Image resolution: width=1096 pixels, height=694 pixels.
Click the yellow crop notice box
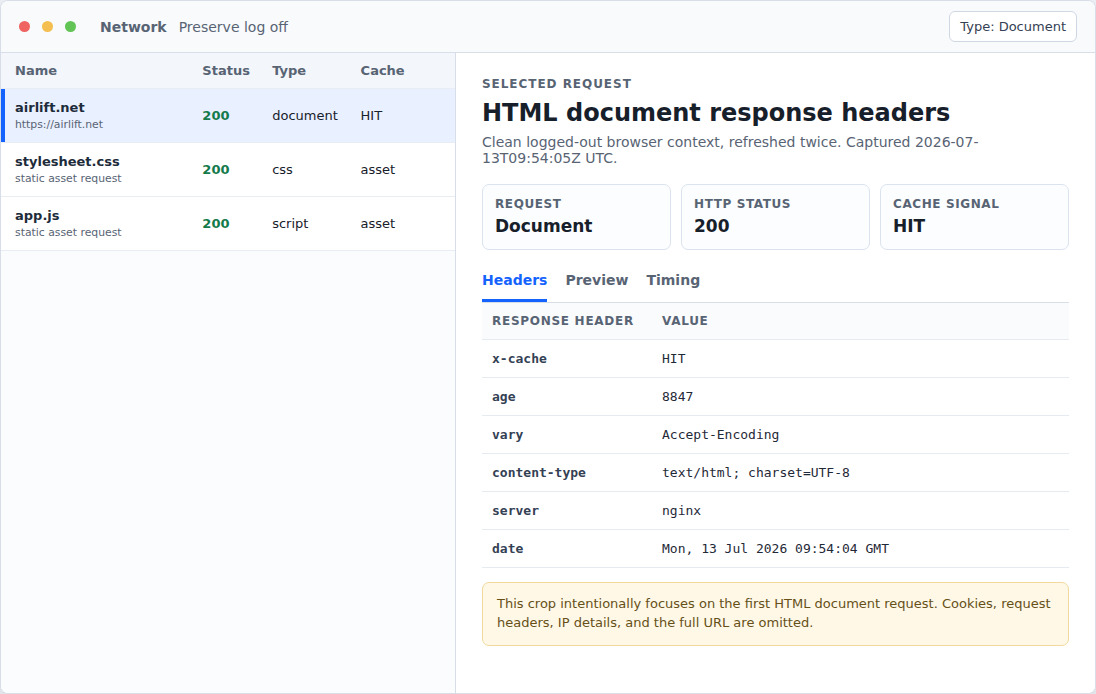tap(775, 614)
